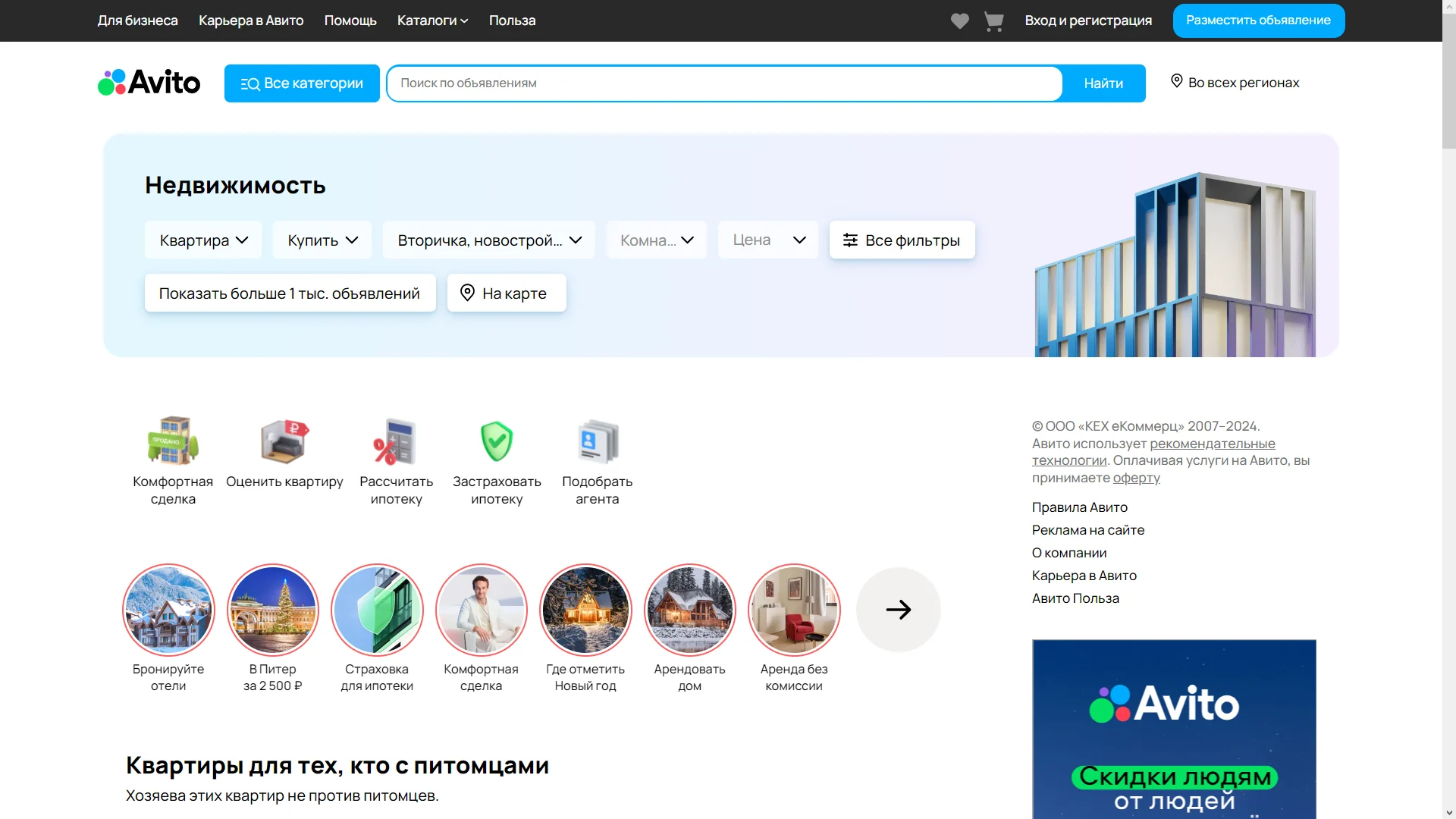This screenshot has height=819, width=1456.
Task: Expand the Квартира property type dropdown
Action: point(203,240)
